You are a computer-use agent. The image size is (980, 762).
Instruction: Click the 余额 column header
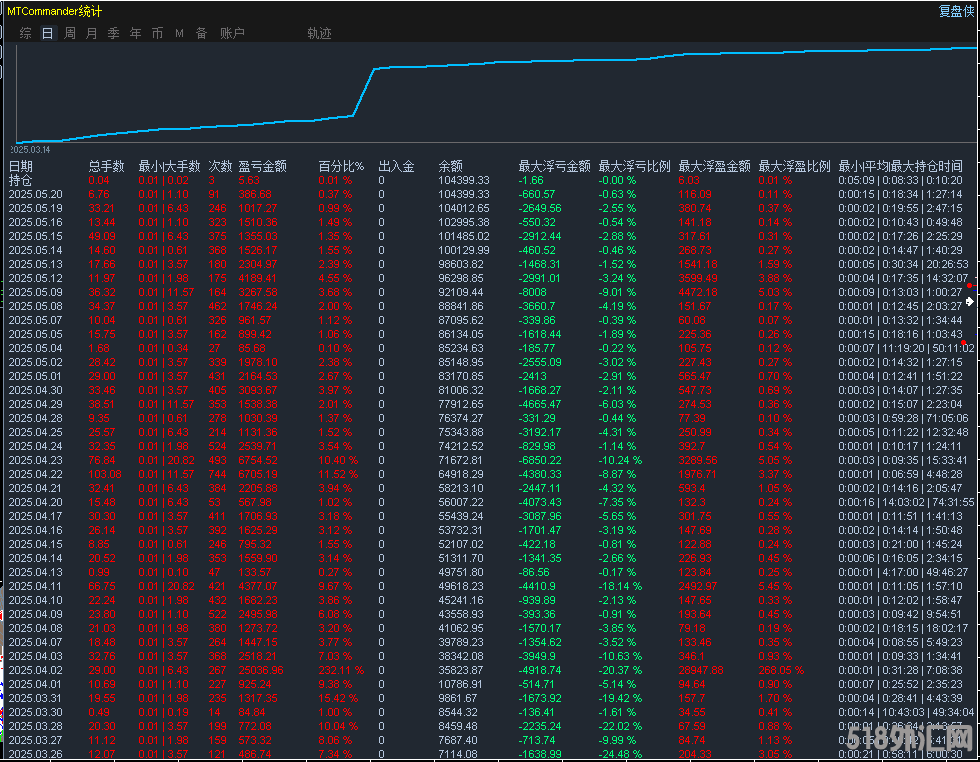point(451,166)
